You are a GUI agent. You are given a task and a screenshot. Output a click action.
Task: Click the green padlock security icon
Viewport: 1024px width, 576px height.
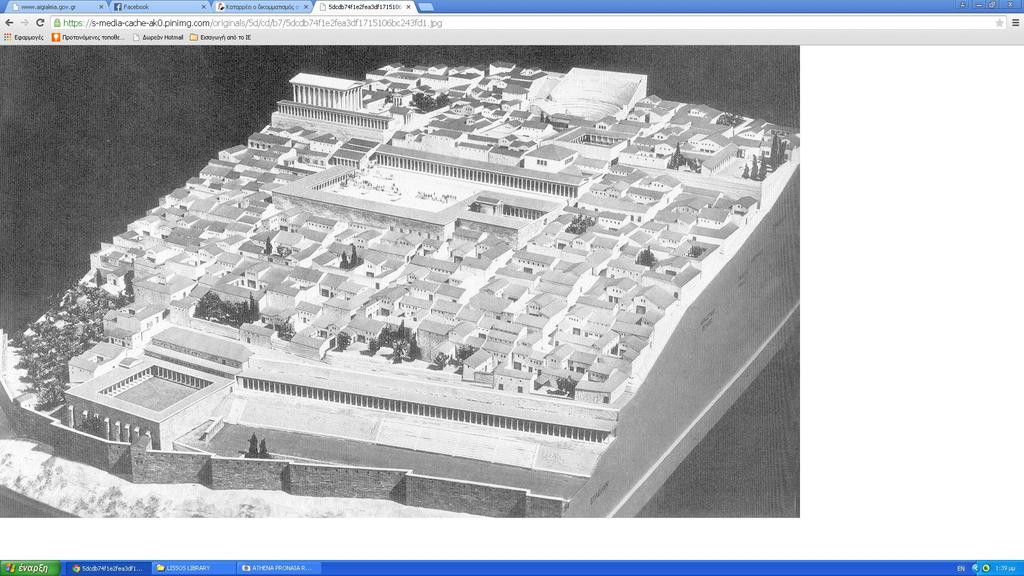pyautogui.click(x=57, y=23)
